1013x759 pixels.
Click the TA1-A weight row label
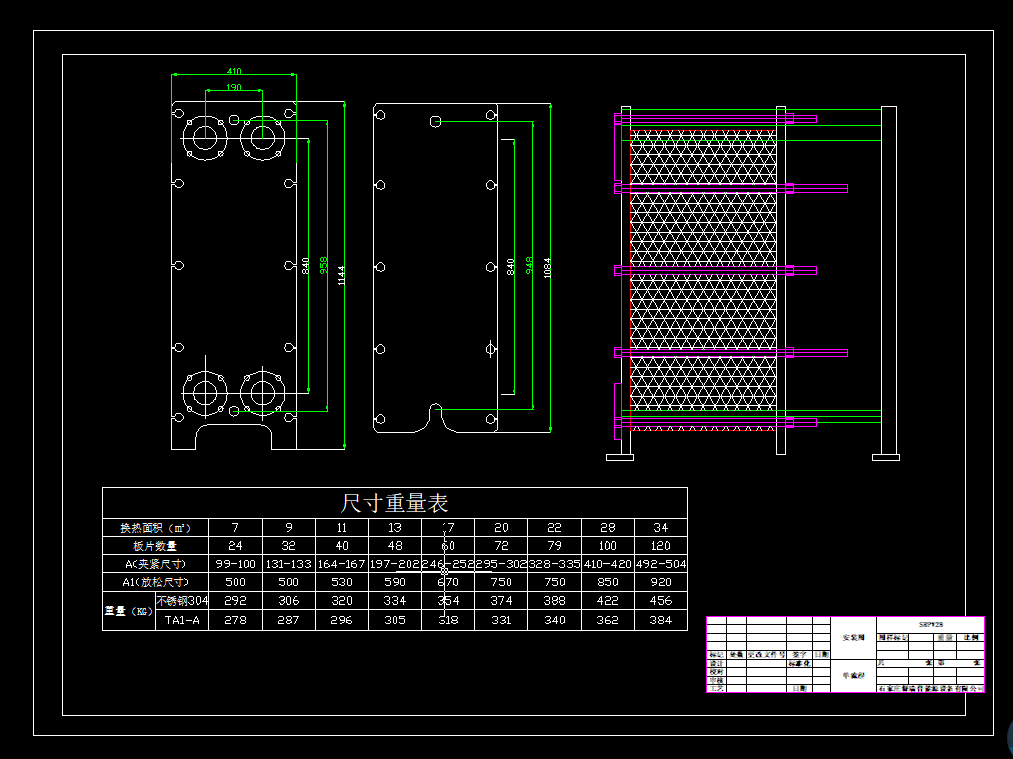tap(182, 621)
